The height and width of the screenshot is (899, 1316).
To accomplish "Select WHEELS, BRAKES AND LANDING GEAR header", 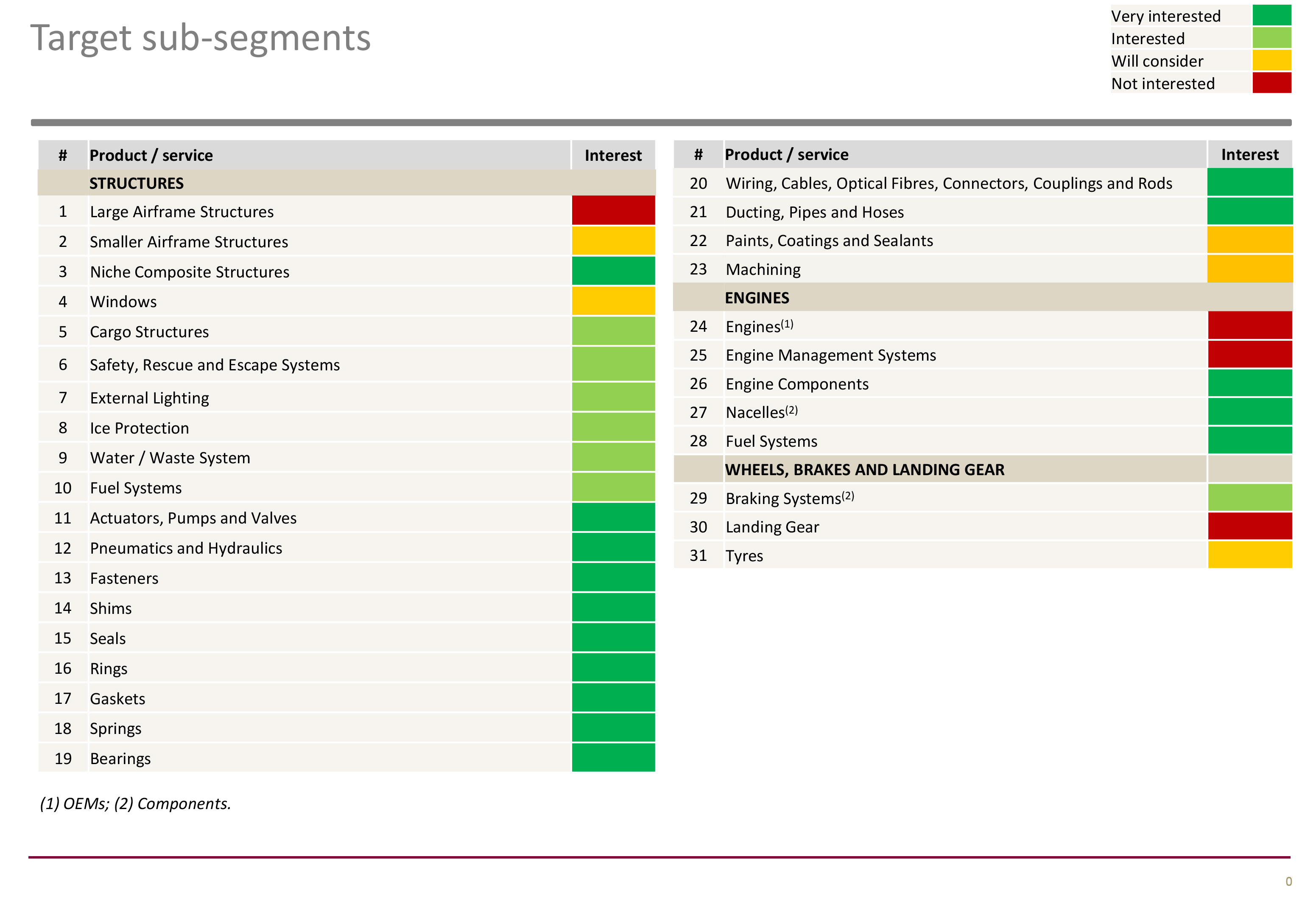I will coord(864,470).
